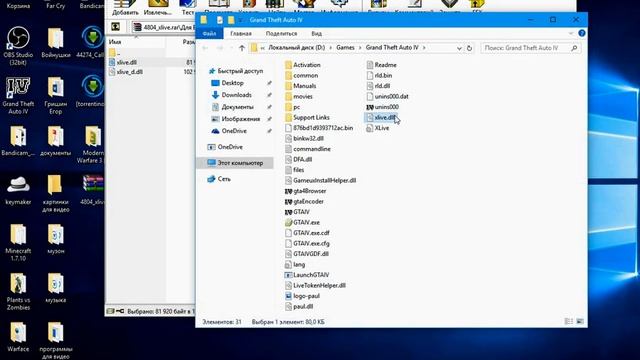Go up one level in the WinRAR window

coord(116,27)
